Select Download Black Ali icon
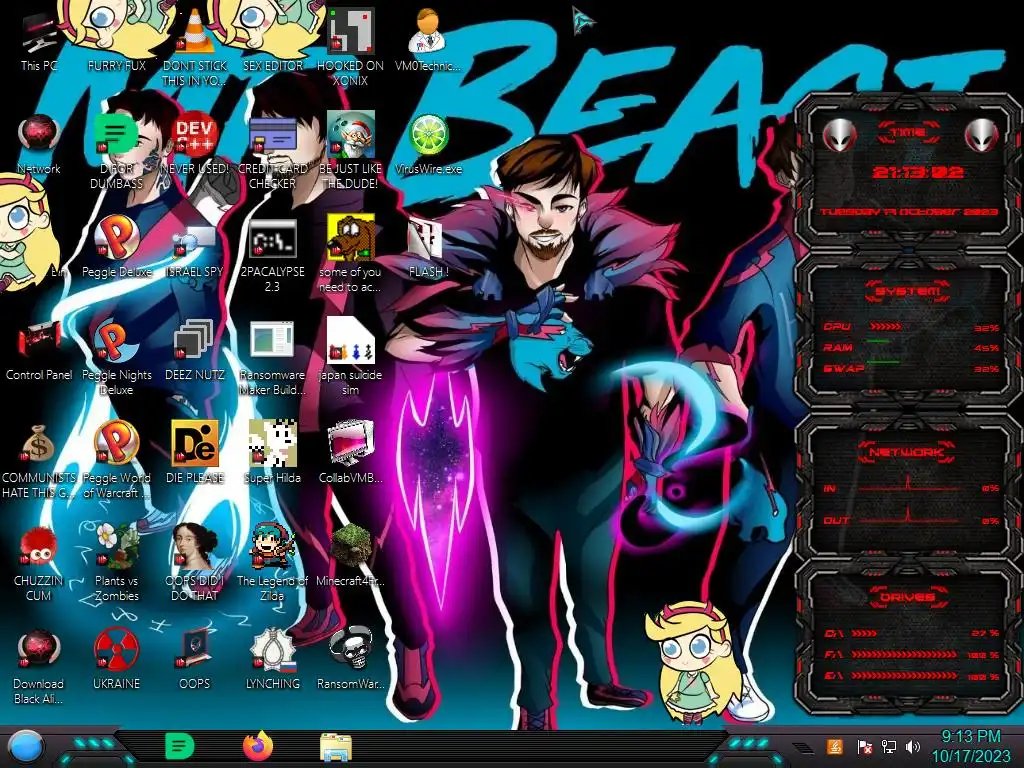 38,649
